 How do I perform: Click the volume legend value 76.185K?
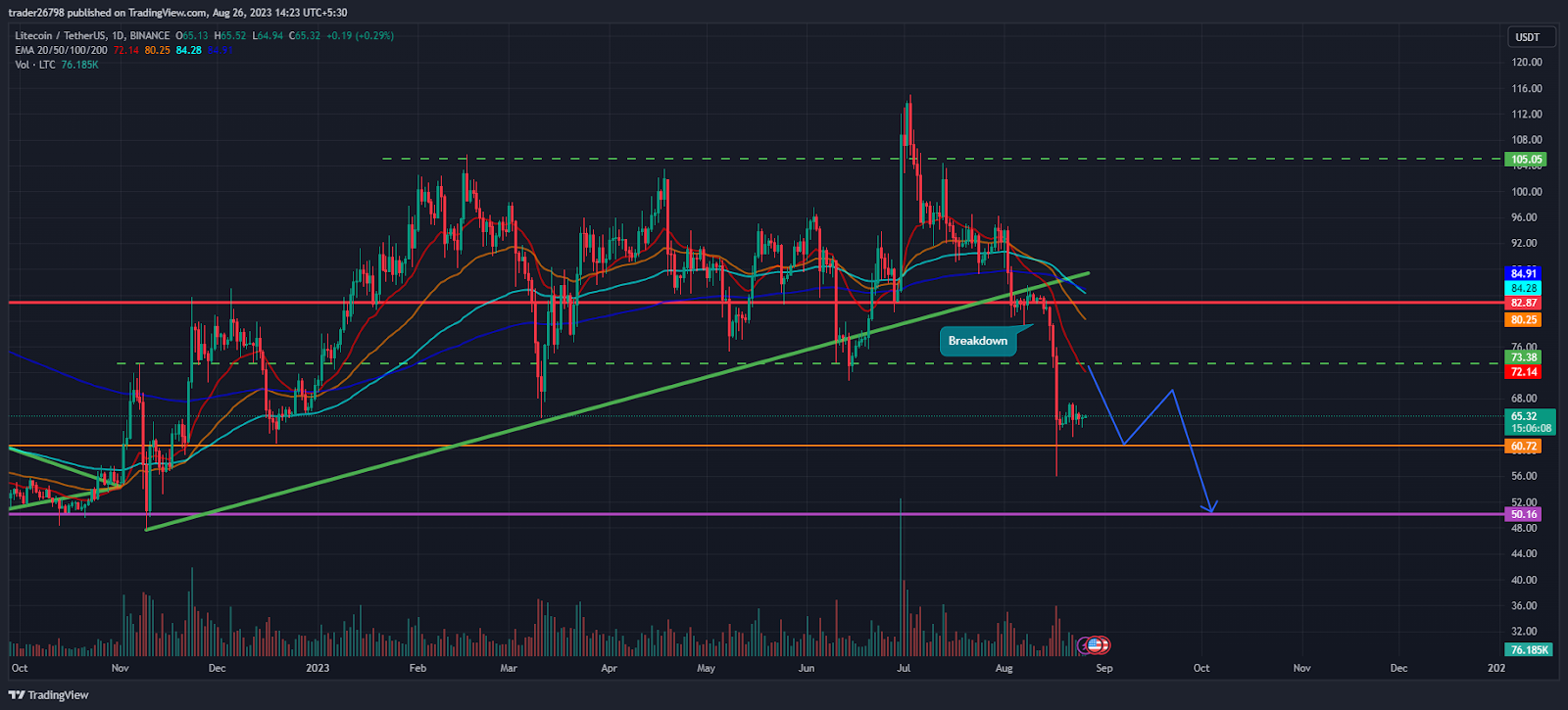79,65
